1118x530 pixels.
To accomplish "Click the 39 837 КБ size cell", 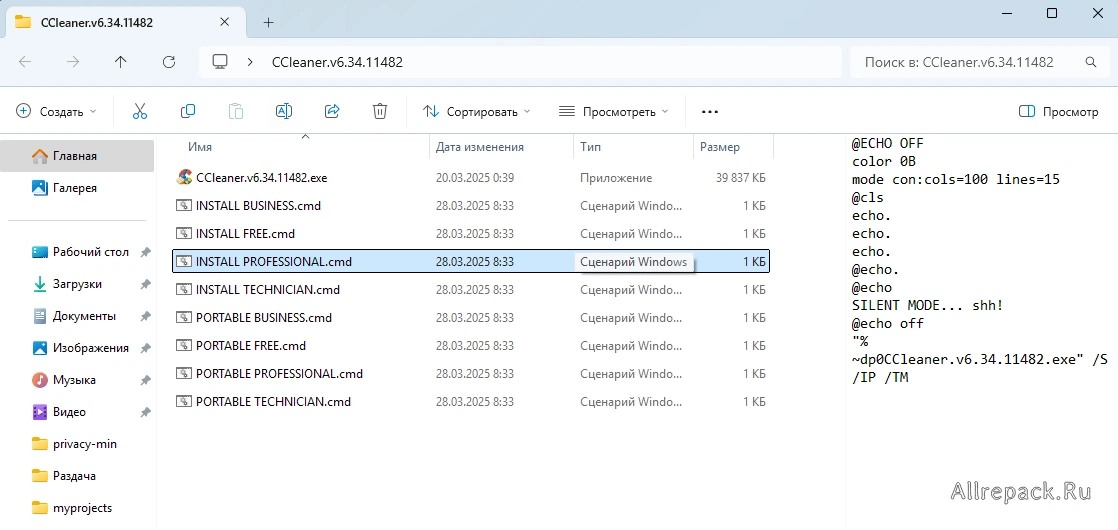I will click(x=741, y=178).
